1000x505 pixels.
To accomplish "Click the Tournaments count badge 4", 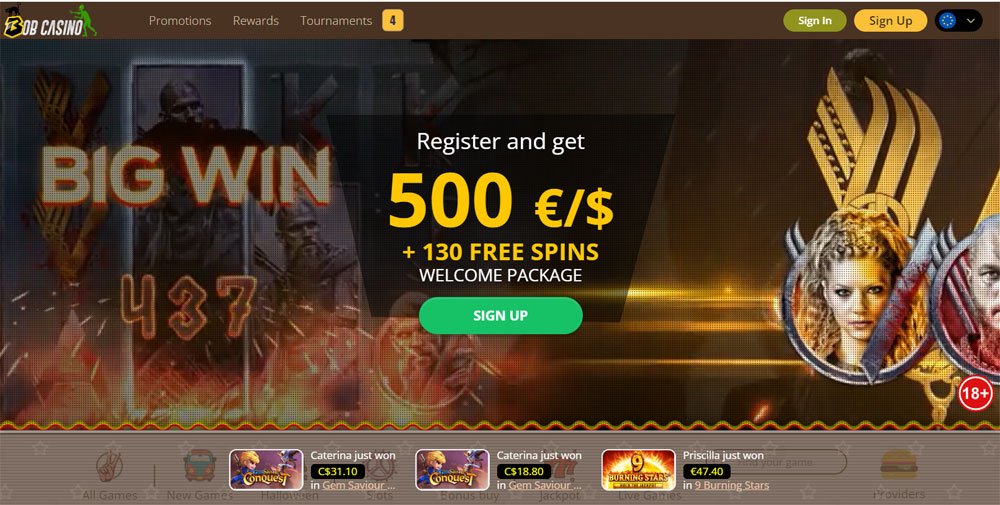I will (x=392, y=20).
